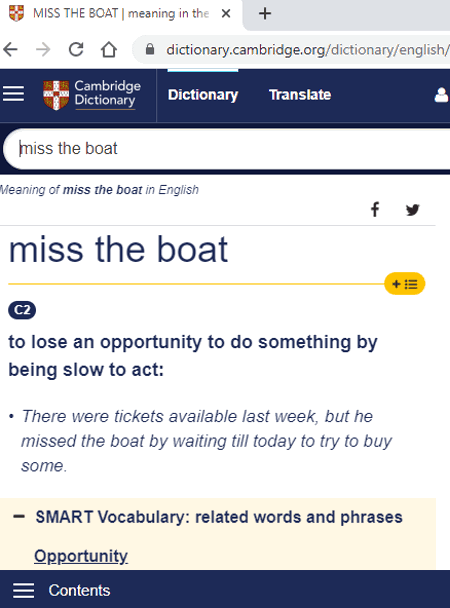Viewport: 450px width, 608px height.
Task: Select the Translate tab
Action: pos(300,95)
